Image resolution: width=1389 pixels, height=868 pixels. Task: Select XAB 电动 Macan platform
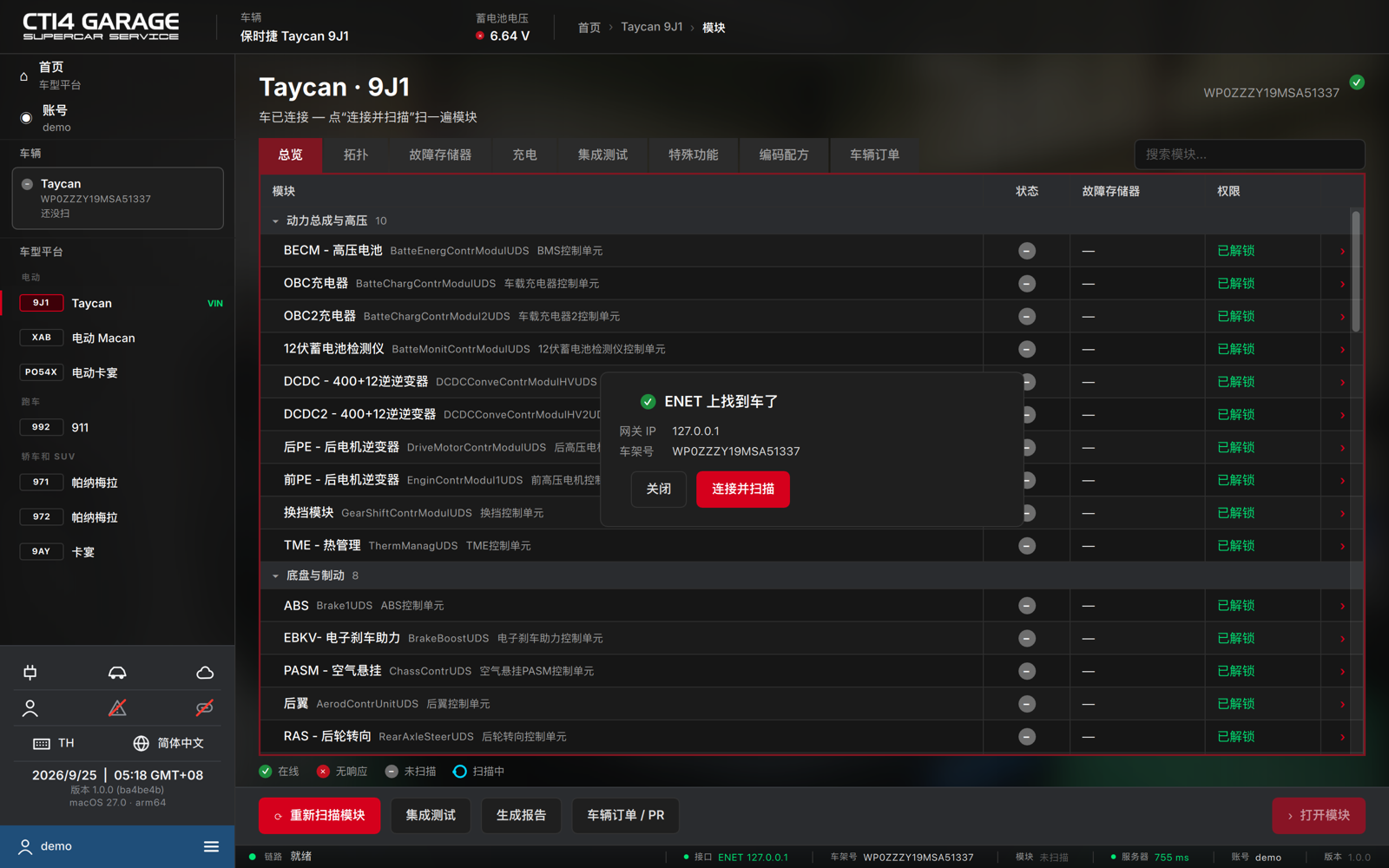click(117, 339)
